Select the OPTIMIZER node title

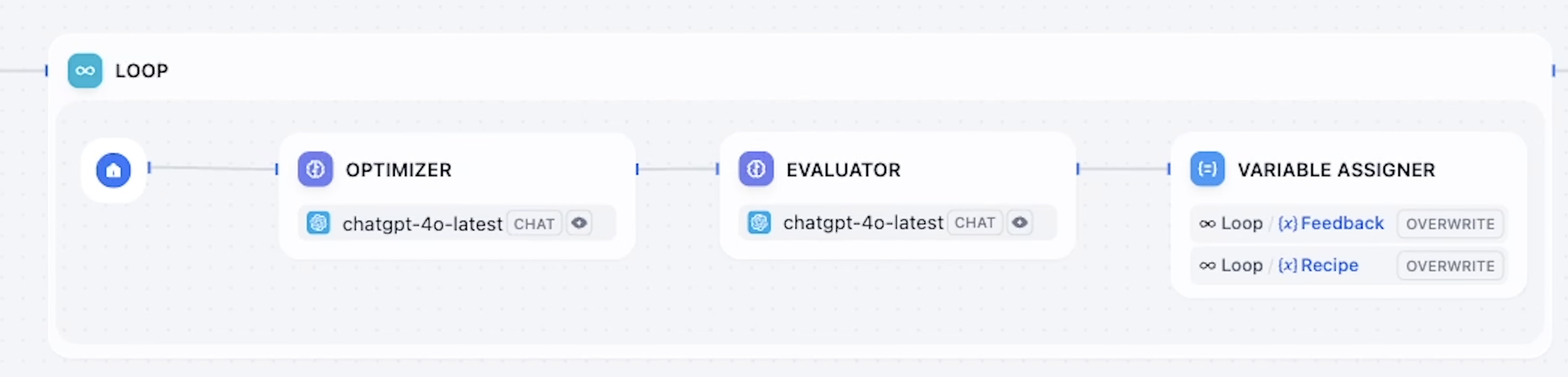point(399,170)
